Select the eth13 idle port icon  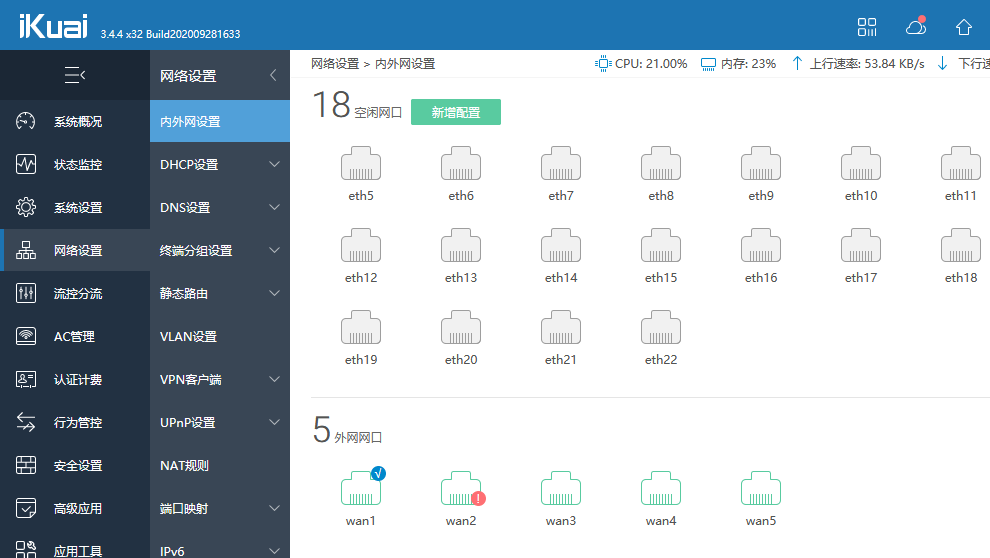[461, 246]
